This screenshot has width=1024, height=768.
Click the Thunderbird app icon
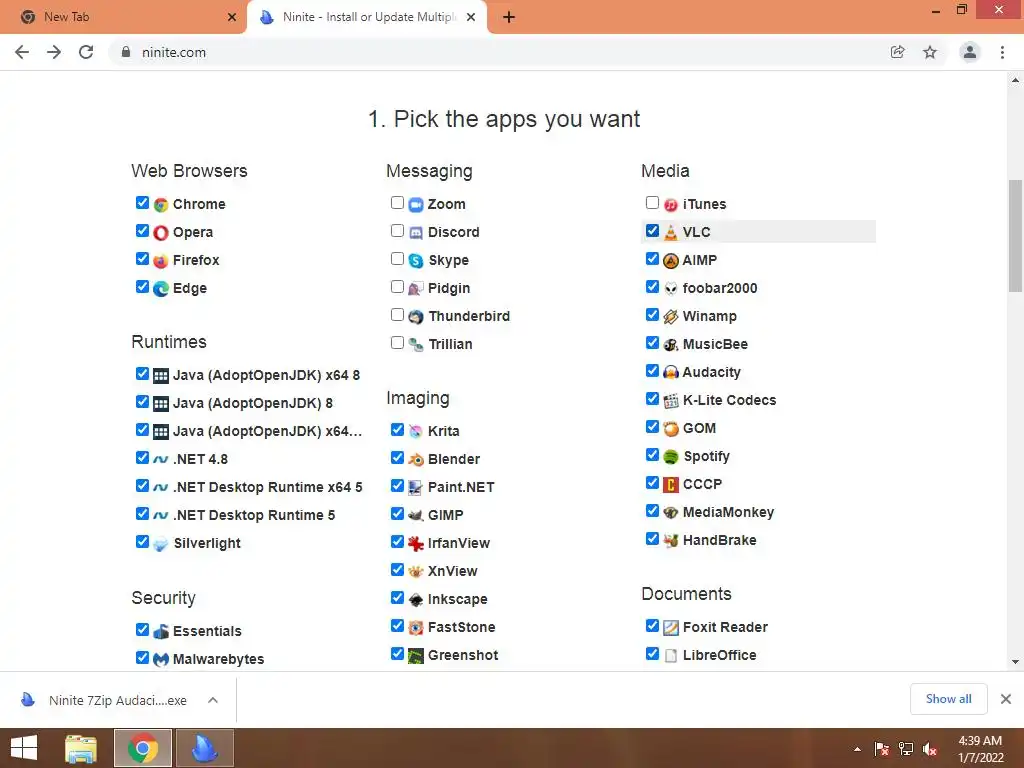tap(416, 317)
